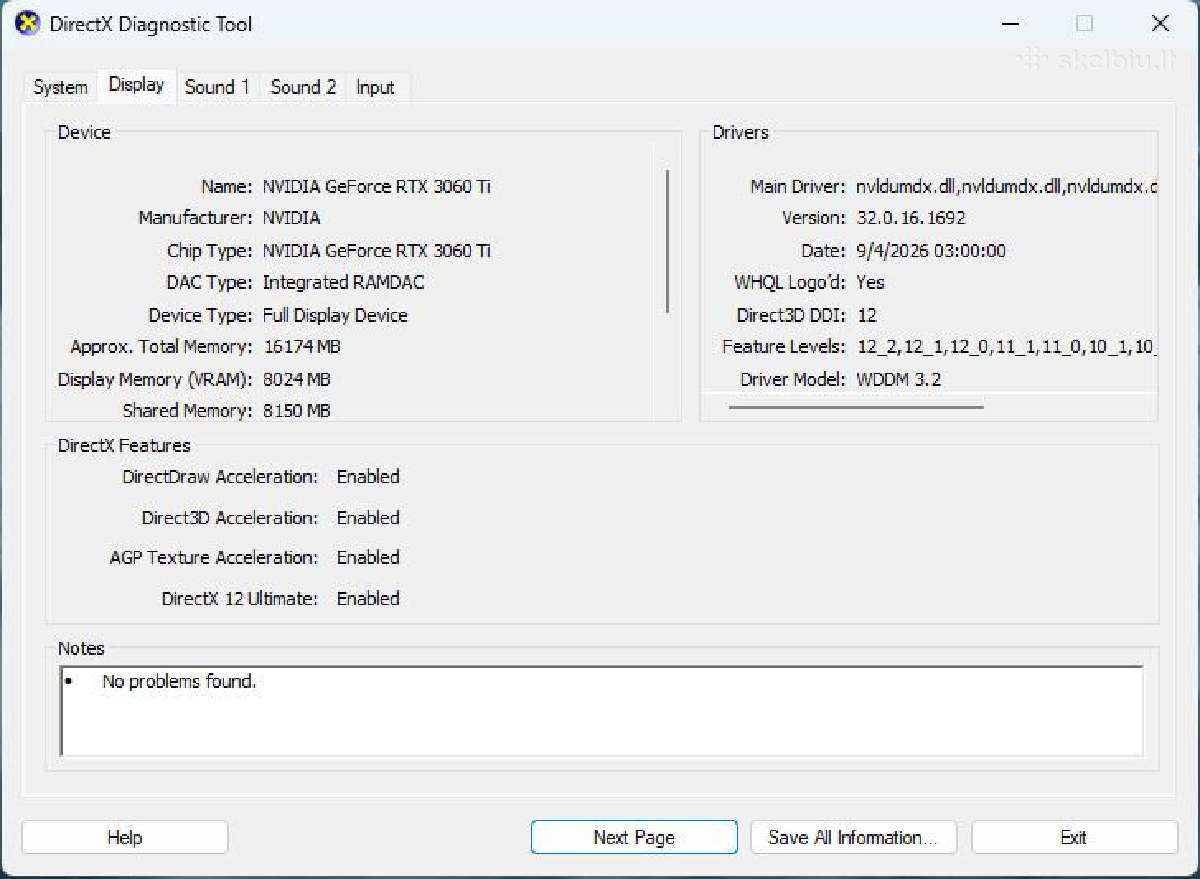Select the Display tab
The width and height of the screenshot is (1200, 879).
[137, 85]
